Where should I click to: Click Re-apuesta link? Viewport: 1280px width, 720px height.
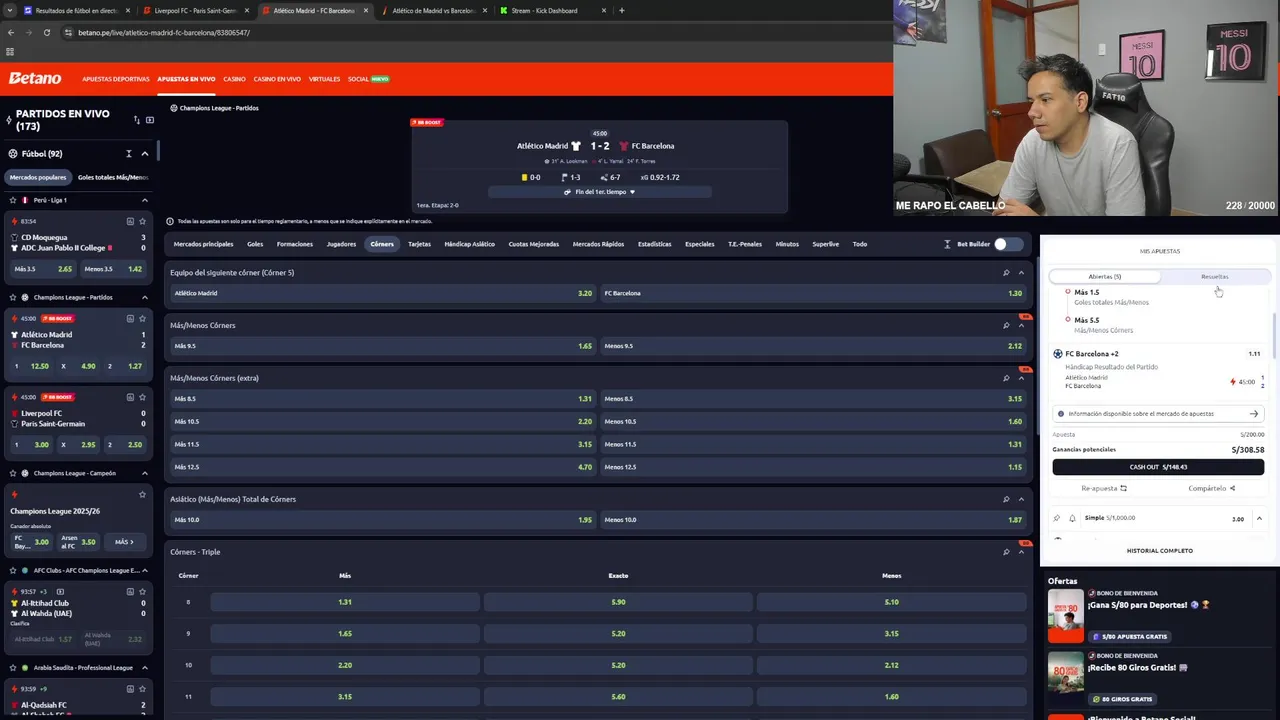[x=1104, y=488]
